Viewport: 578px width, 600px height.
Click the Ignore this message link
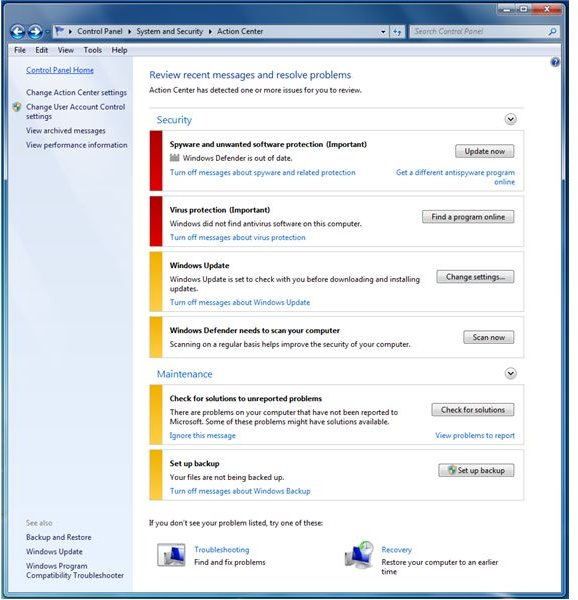[x=202, y=435]
